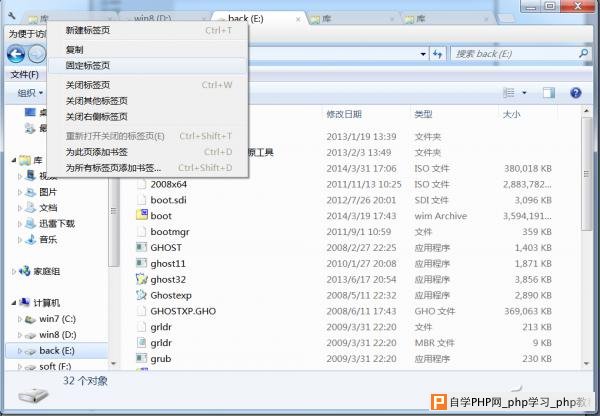Viewport: 600px width, 416px height.
Task: Open 文档 library in navigation pane
Action: point(48,208)
